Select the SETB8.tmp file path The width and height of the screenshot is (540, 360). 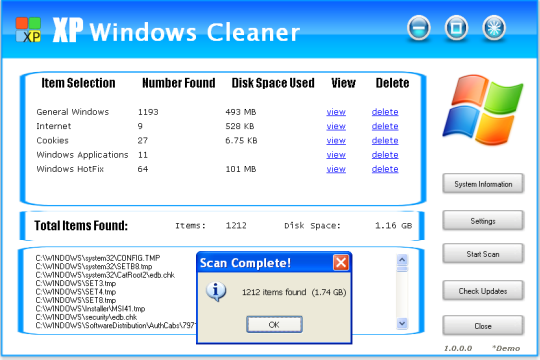click(94, 266)
